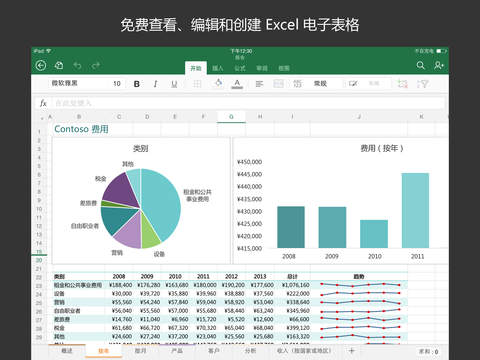Select column G header
The image size is (480, 360).
point(231,117)
